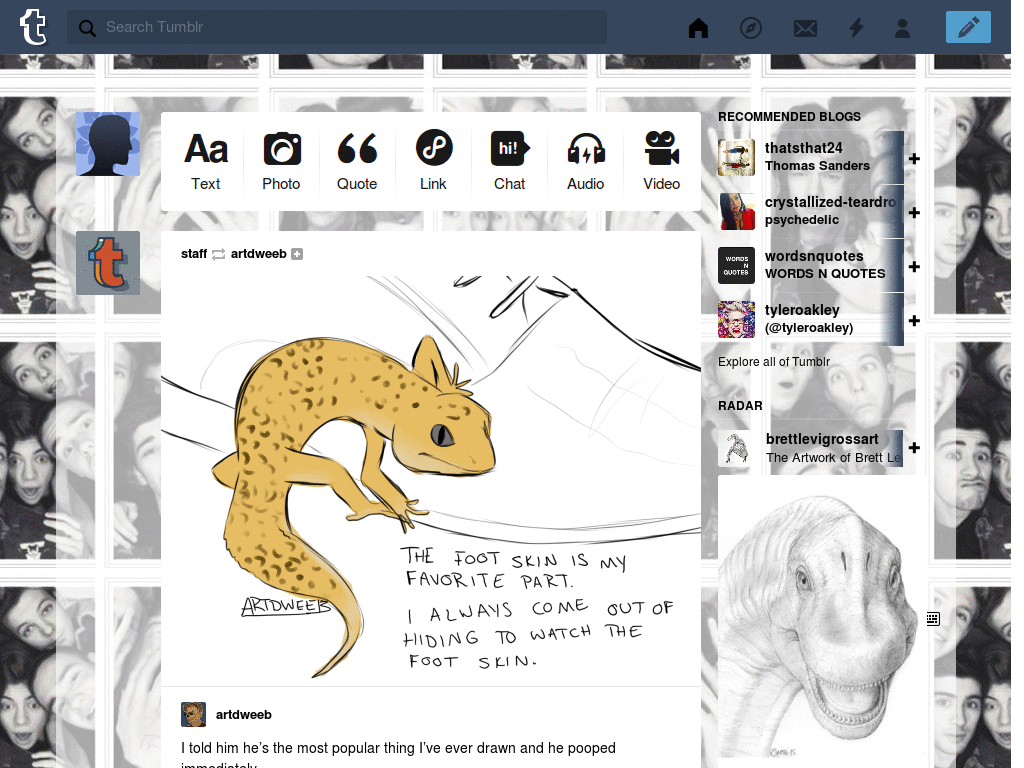Viewport: 1024px width, 768px height.
Task: Open brettlevigrossart radar avatar
Action: coord(737,449)
